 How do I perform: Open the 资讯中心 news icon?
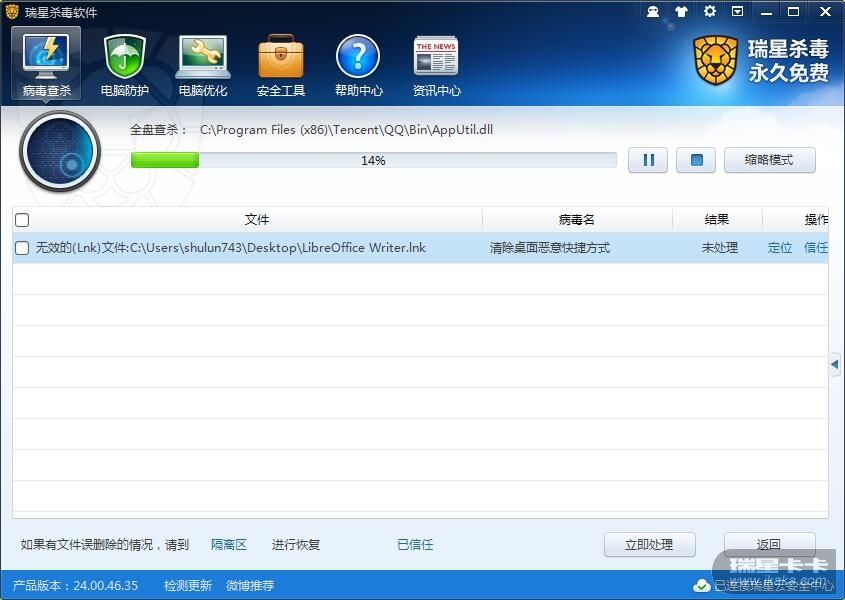[x=437, y=64]
